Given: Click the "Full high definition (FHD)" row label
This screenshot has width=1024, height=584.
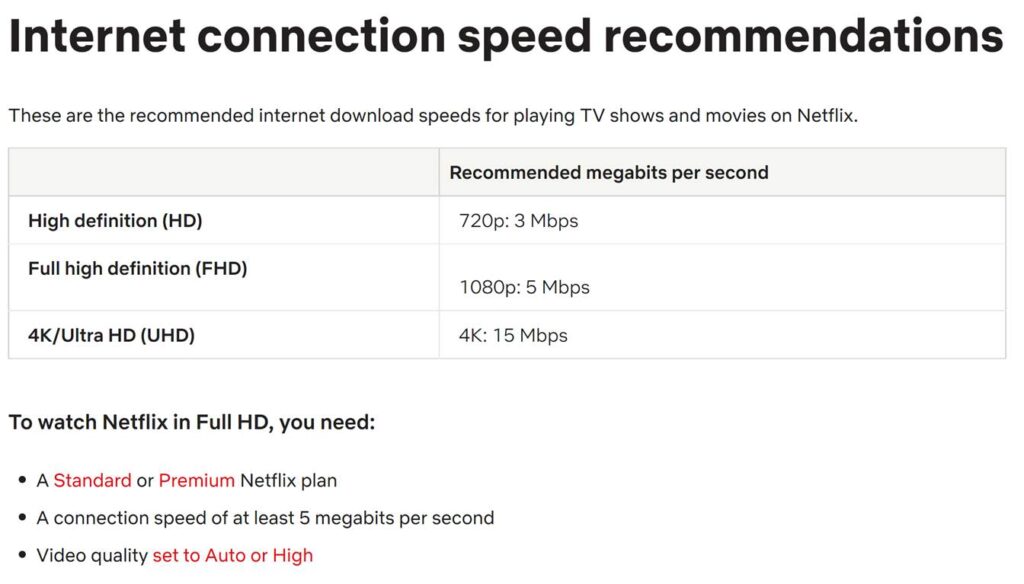Looking at the screenshot, I should (137, 269).
